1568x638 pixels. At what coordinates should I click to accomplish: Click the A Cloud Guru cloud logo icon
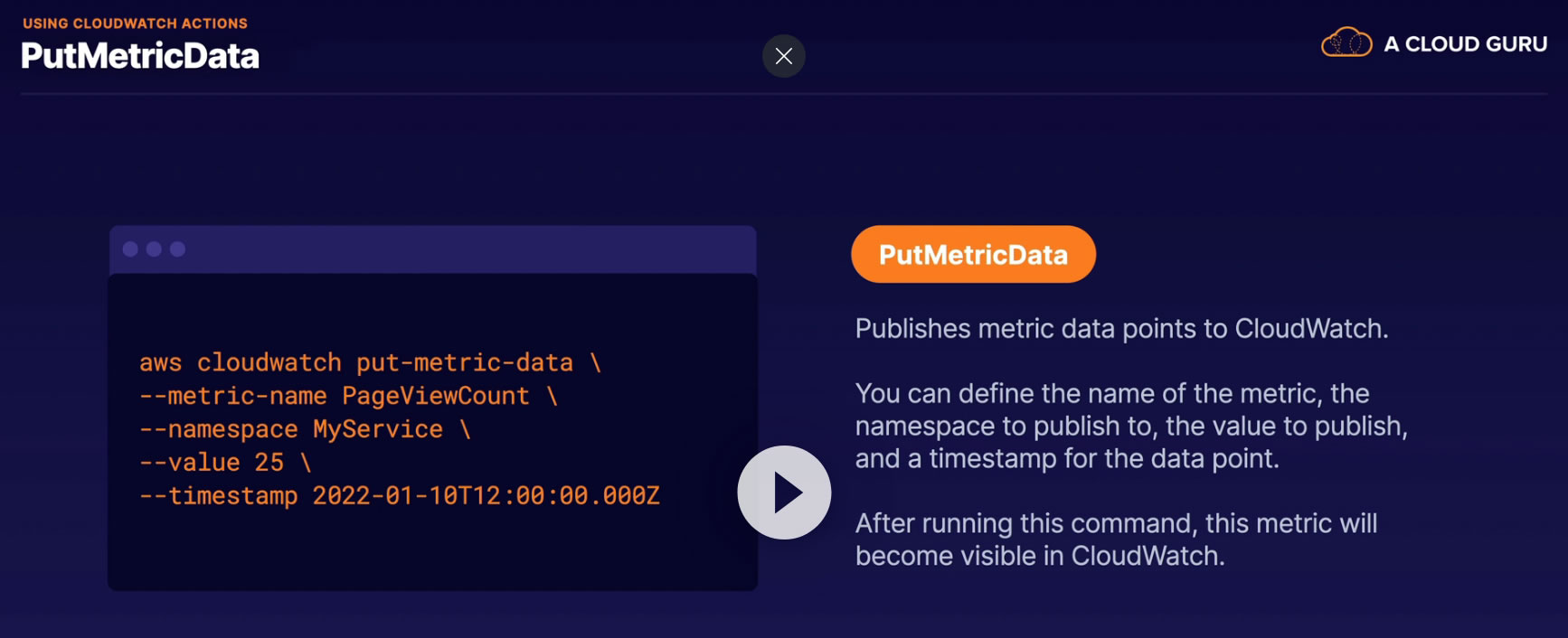pos(1346,42)
